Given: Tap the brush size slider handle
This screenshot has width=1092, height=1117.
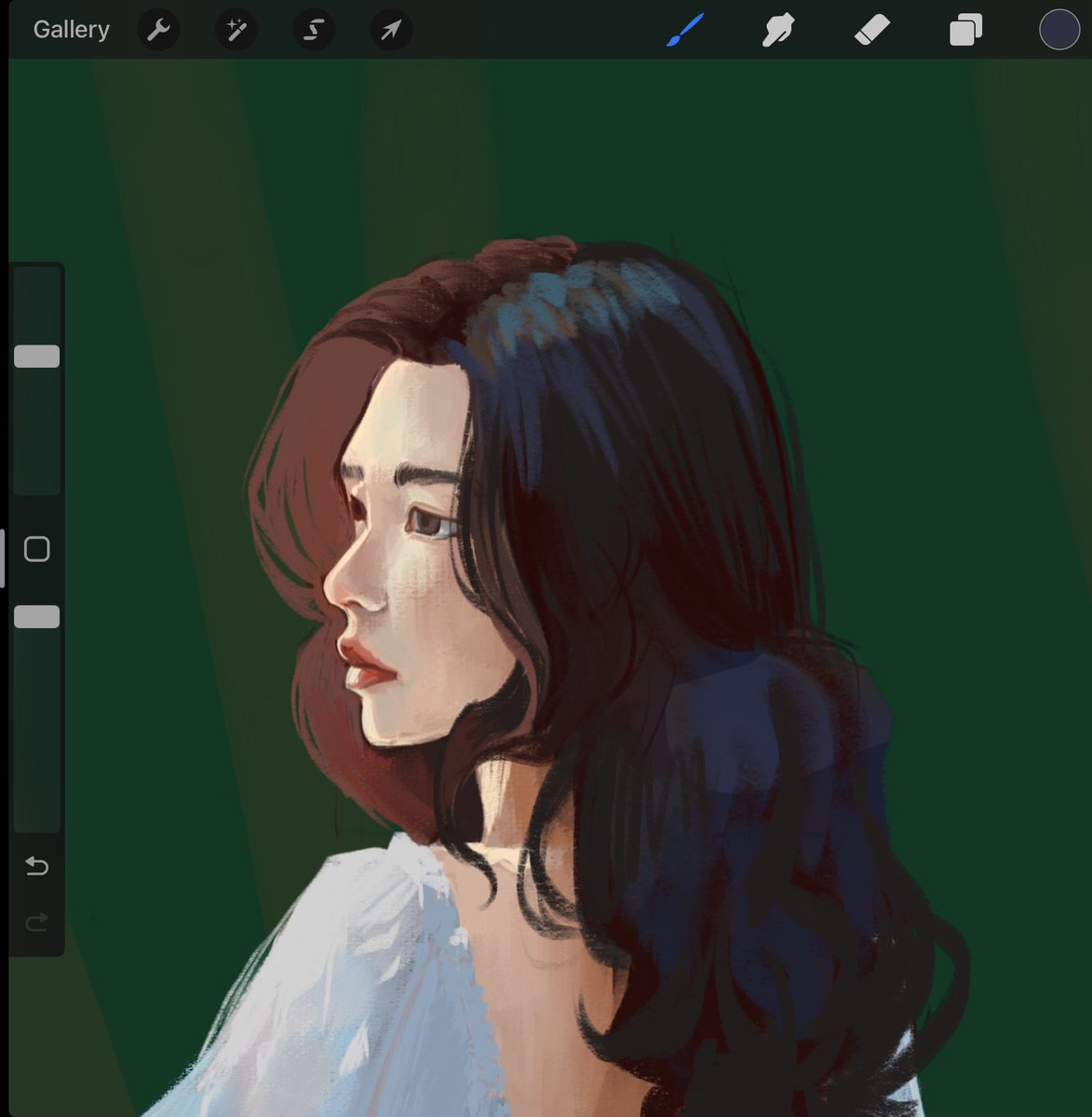Looking at the screenshot, I should coord(37,356).
